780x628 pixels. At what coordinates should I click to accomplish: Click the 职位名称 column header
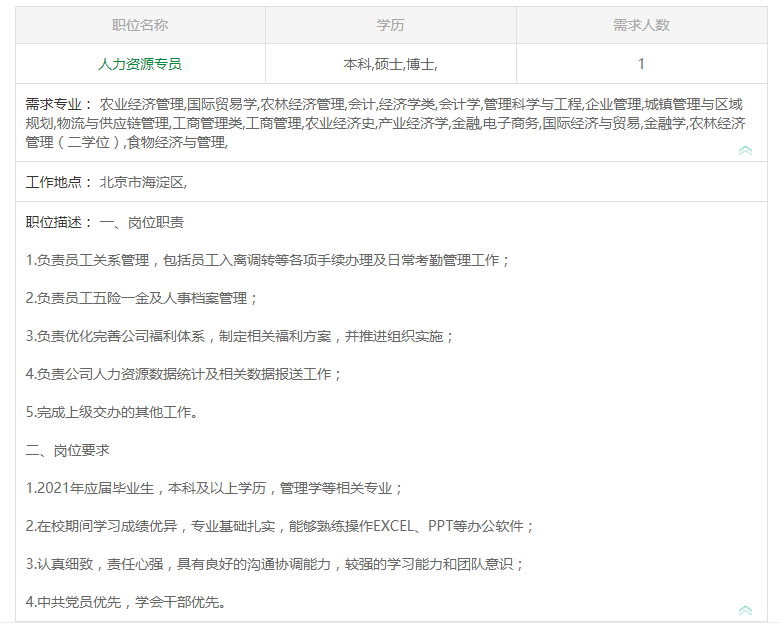(x=140, y=25)
